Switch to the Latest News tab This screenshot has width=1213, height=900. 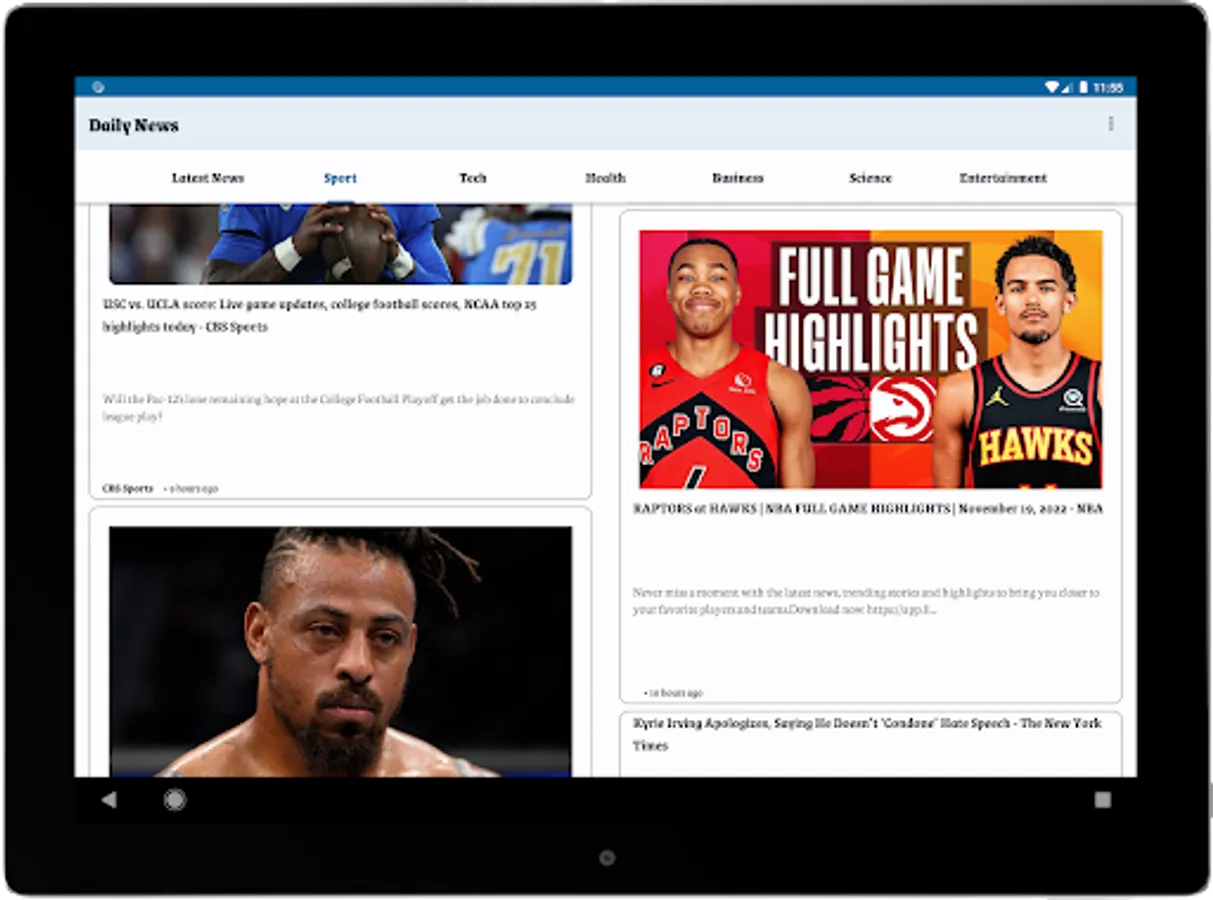(208, 178)
